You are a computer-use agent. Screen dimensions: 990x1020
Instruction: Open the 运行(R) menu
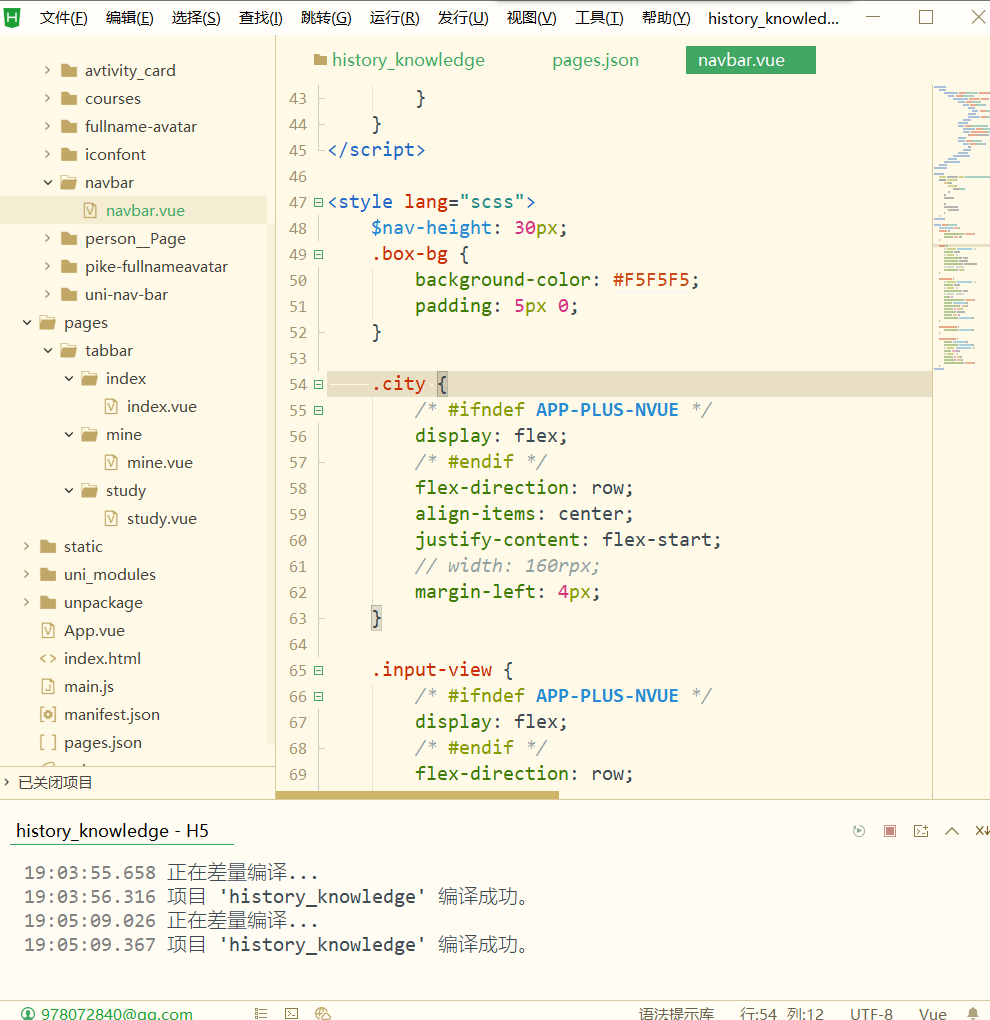click(x=394, y=18)
